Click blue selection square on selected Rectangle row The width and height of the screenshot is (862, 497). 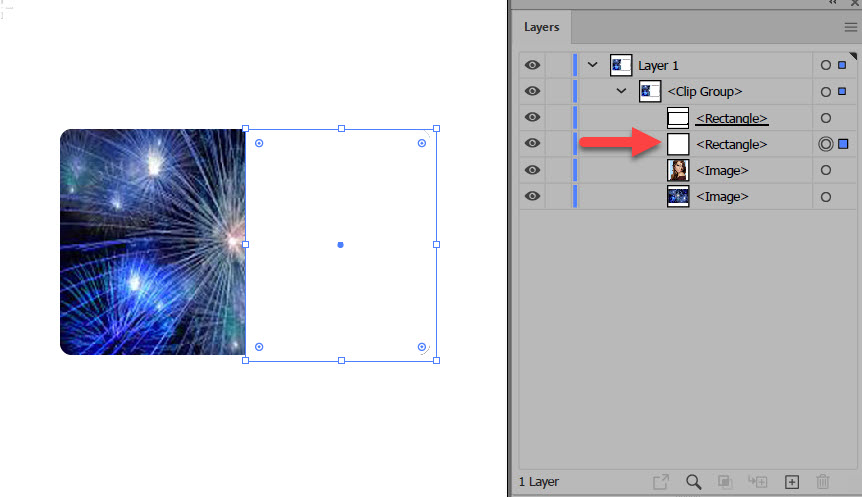click(x=843, y=144)
